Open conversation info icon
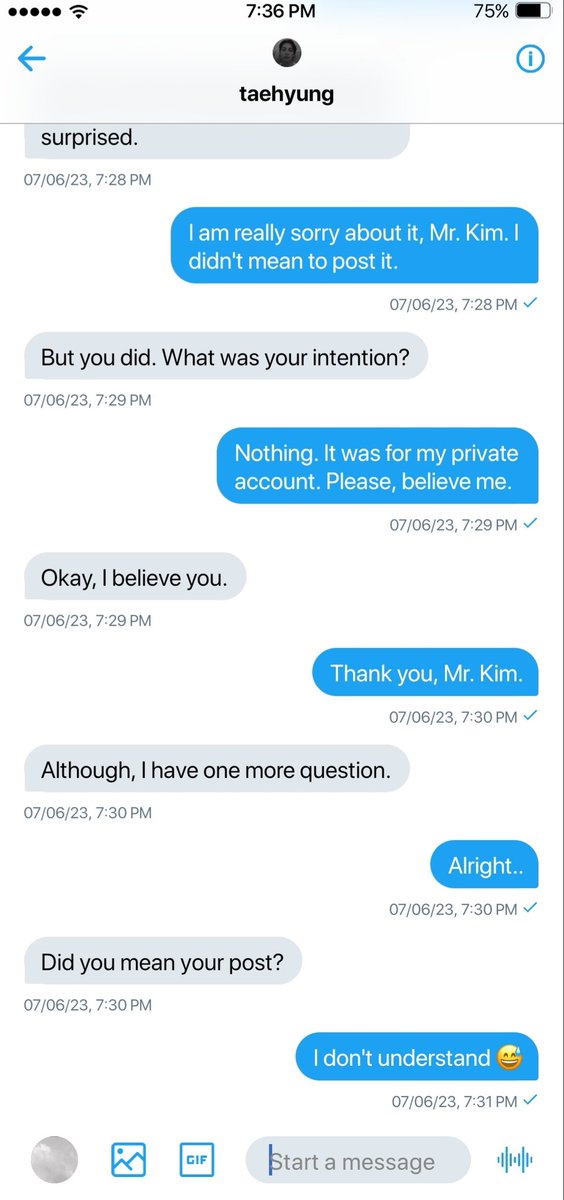Viewport: 564px width, 1200px height. pos(530,60)
